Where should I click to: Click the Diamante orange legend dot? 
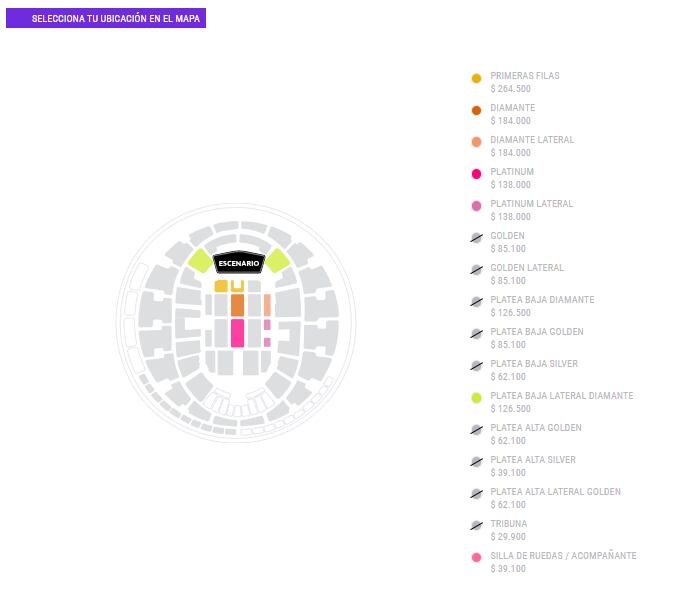click(476, 110)
